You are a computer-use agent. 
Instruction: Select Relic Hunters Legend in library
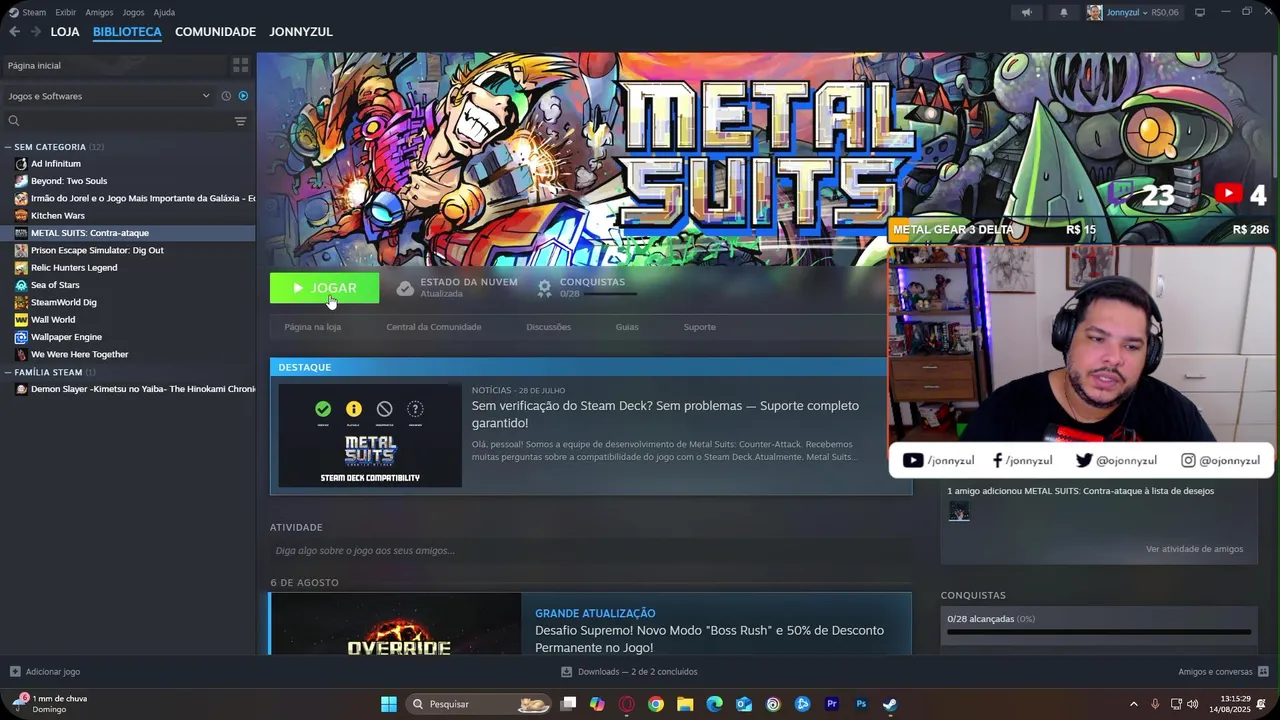pyautogui.click(x=74, y=268)
